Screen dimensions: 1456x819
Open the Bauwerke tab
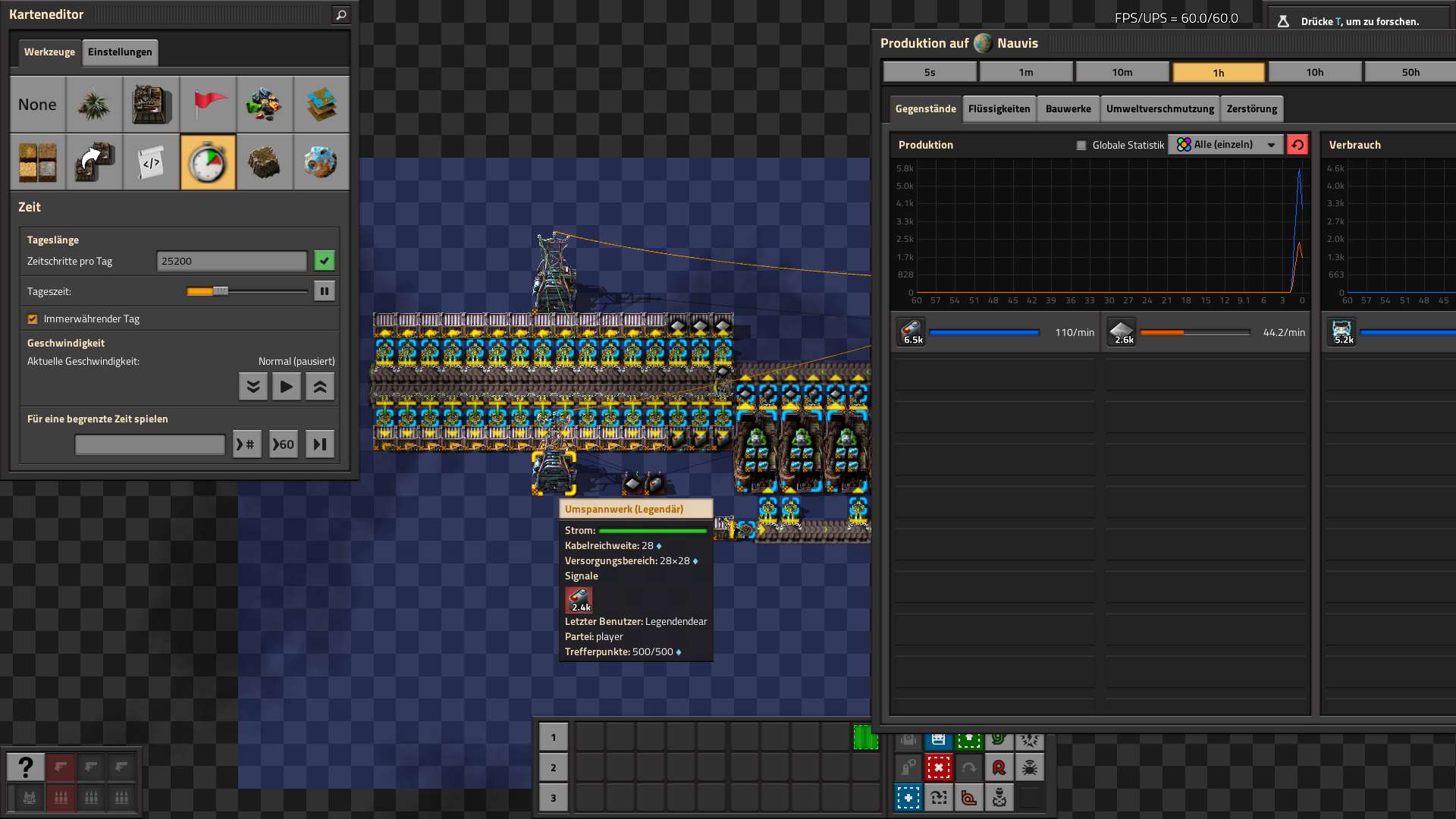pyautogui.click(x=1068, y=109)
